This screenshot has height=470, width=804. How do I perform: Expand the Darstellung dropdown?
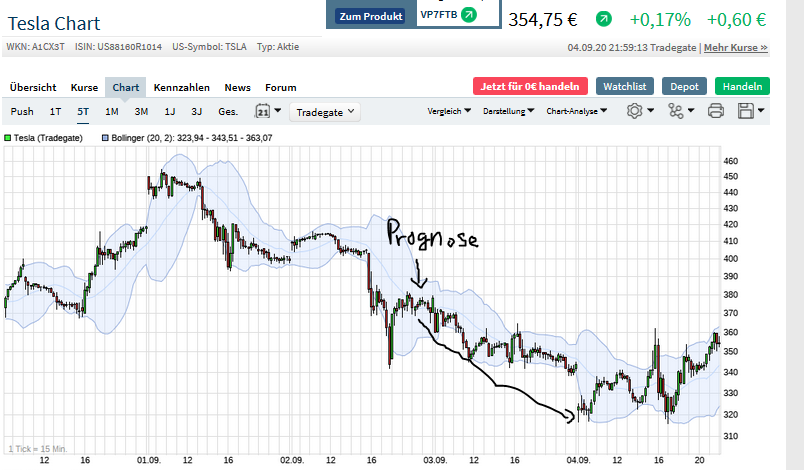coord(508,111)
